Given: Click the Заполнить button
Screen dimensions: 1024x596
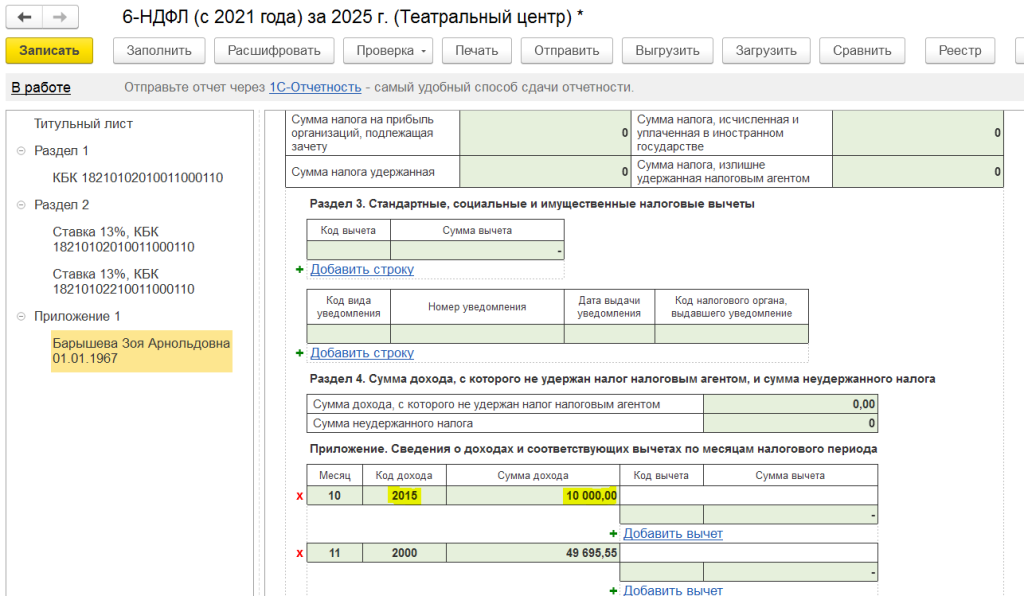Looking at the screenshot, I should [x=159, y=51].
